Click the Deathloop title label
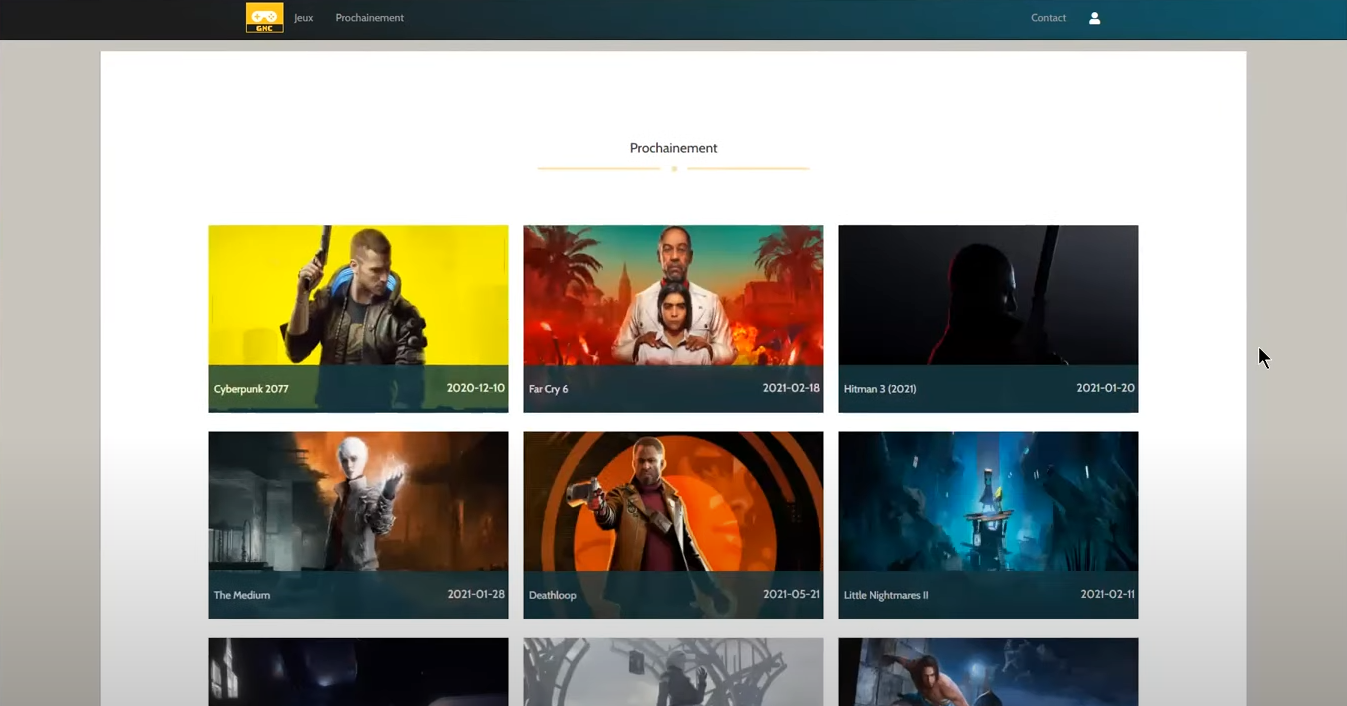The width and height of the screenshot is (1347, 706). [x=552, y=595]
